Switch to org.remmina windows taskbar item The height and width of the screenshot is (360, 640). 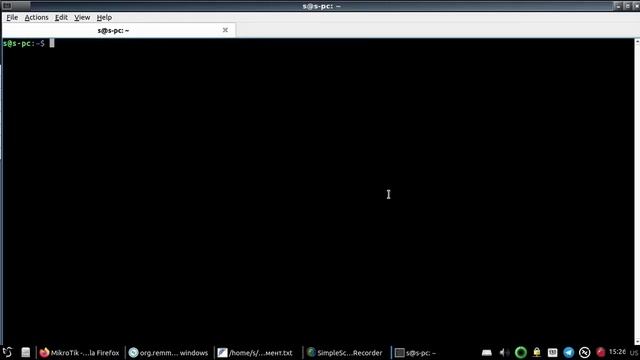169,353
